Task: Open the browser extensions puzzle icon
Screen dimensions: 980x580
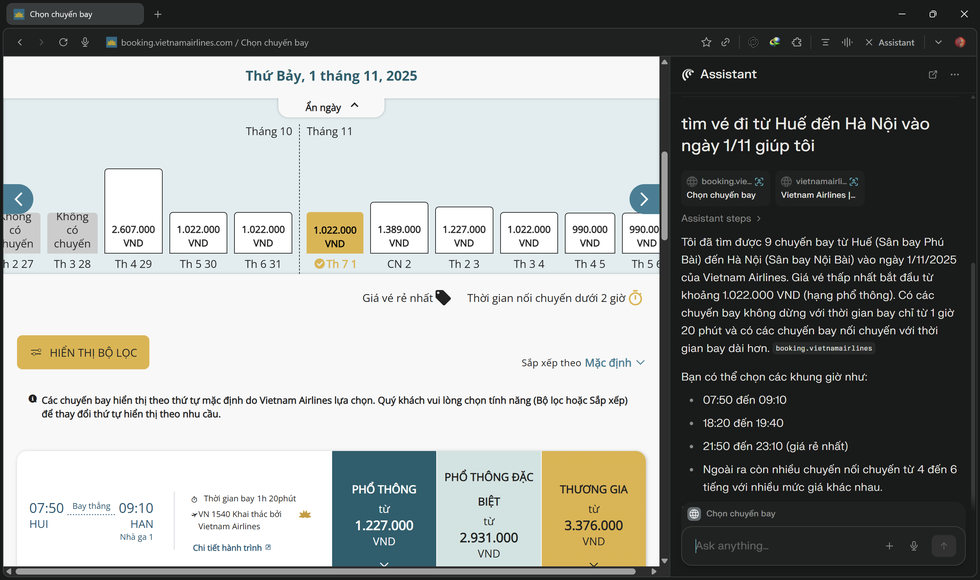Action: tap(797, 42)
